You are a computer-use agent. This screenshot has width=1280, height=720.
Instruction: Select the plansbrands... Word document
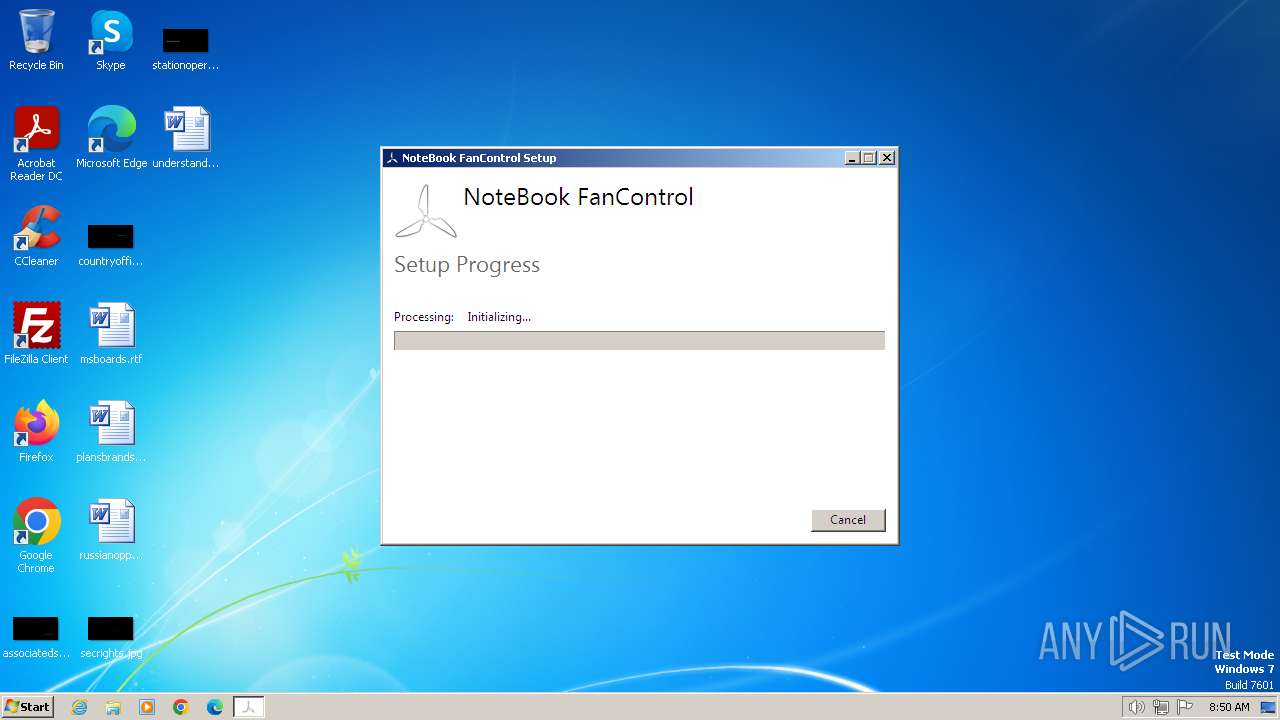(x=111, y=432)
